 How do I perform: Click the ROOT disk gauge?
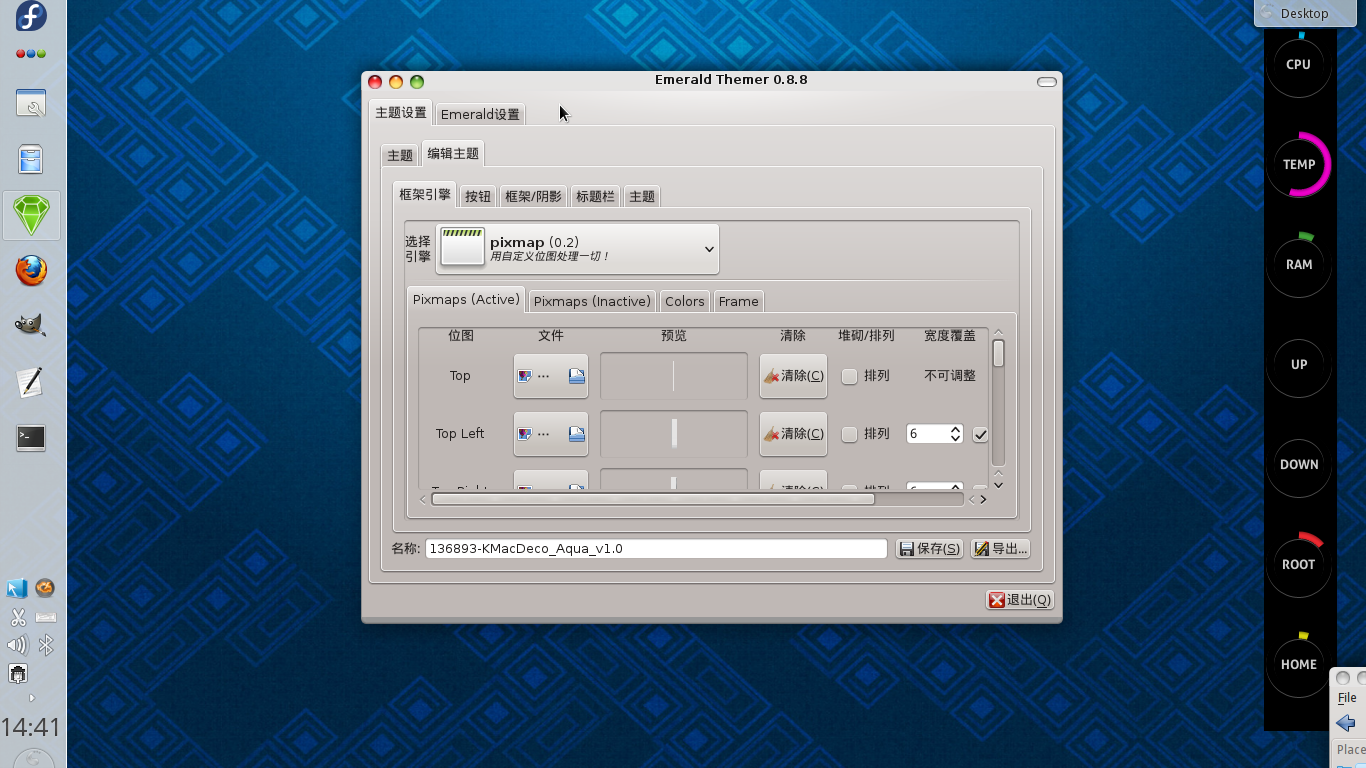pos(1299,564)
